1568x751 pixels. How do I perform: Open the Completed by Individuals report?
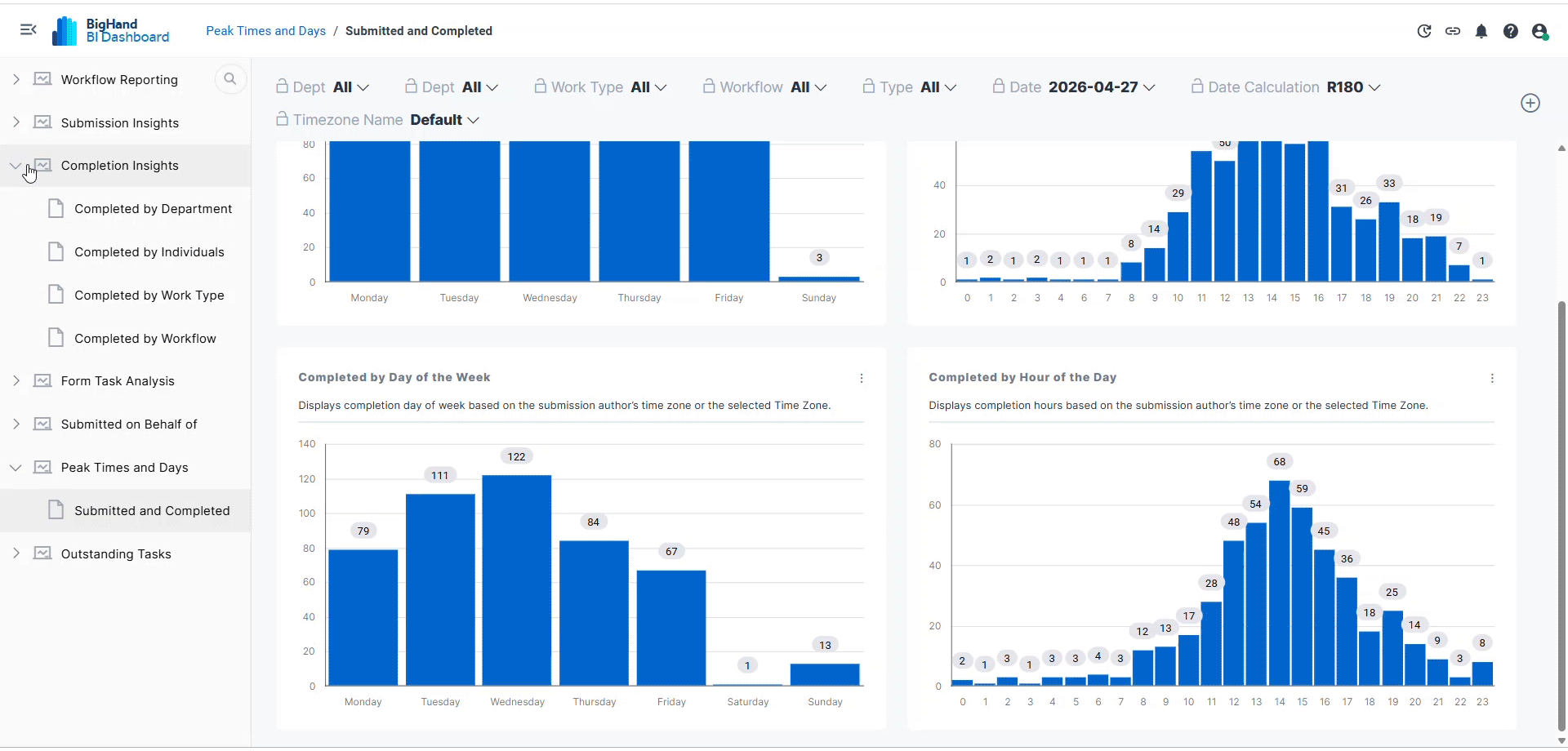[149, 252]
